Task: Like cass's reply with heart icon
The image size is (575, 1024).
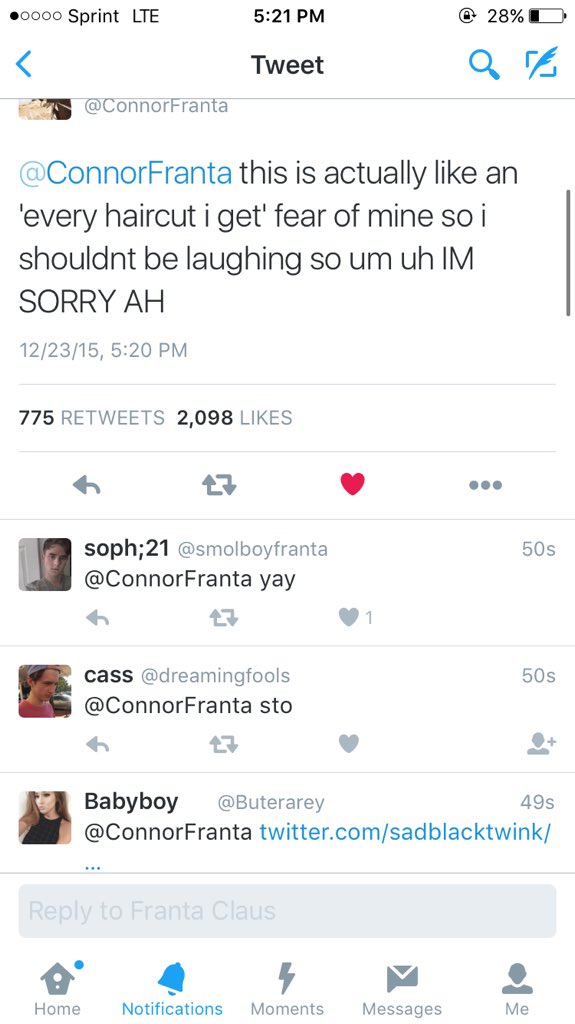Action: tap(349, 743)
